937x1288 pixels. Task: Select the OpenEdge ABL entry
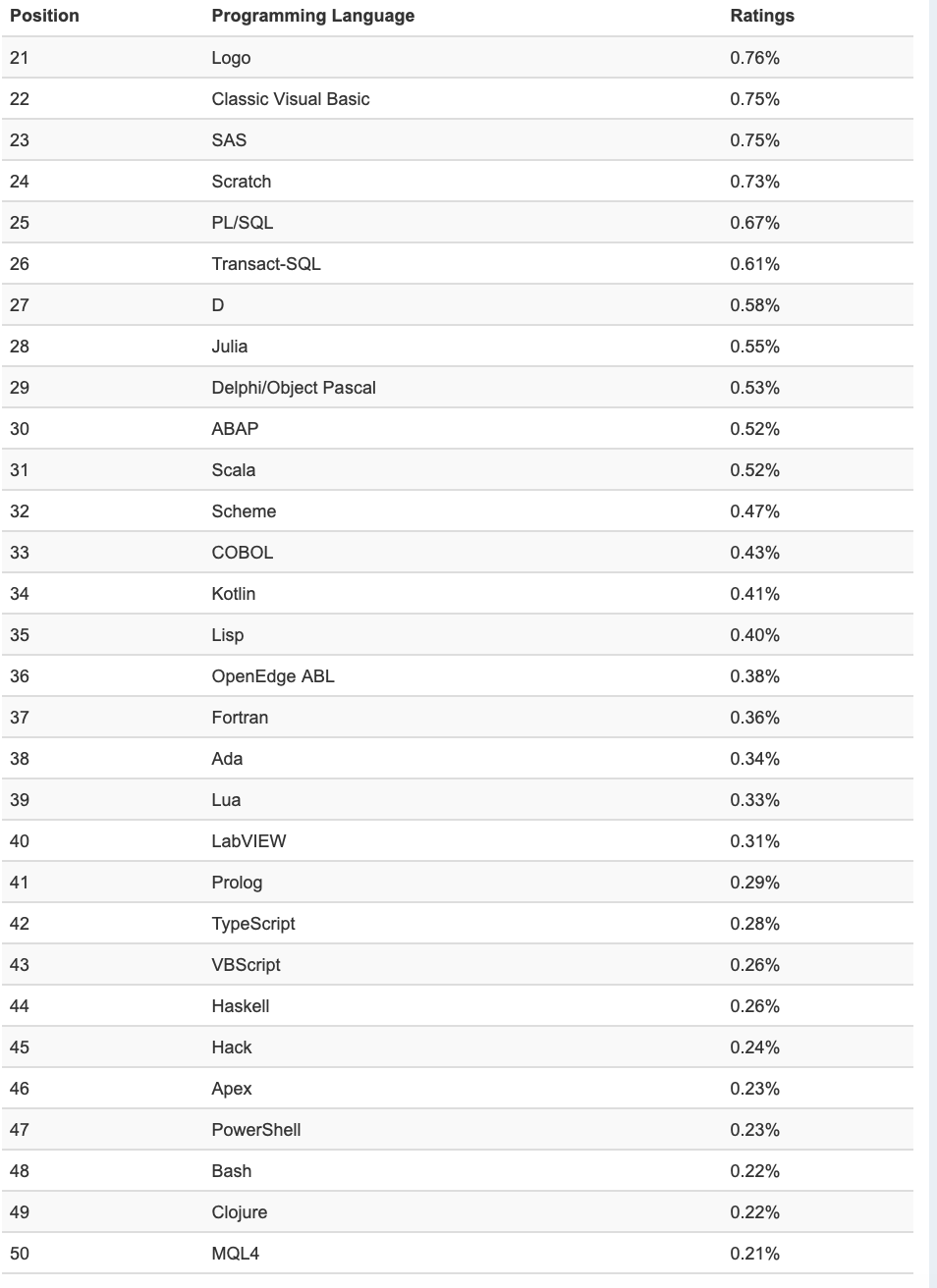pos(273,676)
